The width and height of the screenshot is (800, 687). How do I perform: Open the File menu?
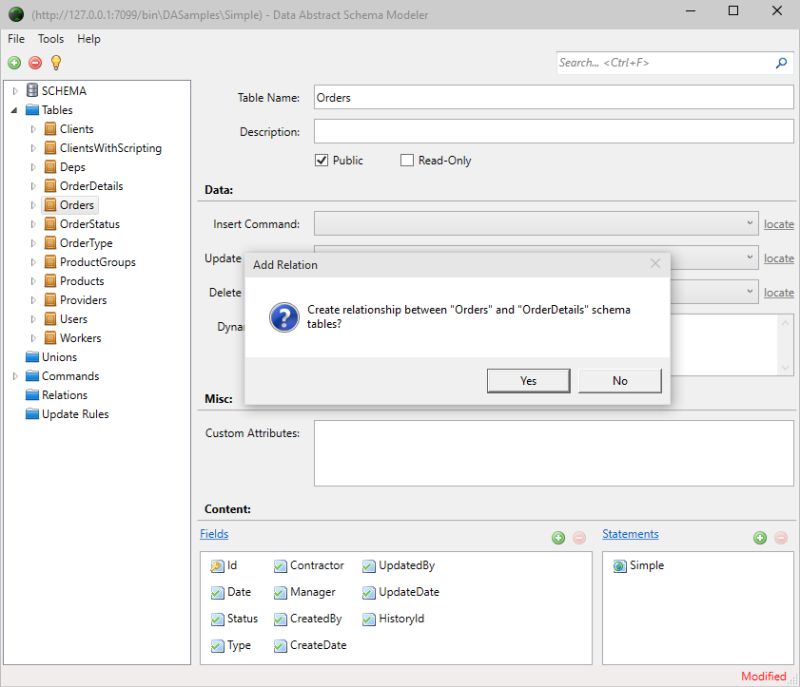[16, 39]
